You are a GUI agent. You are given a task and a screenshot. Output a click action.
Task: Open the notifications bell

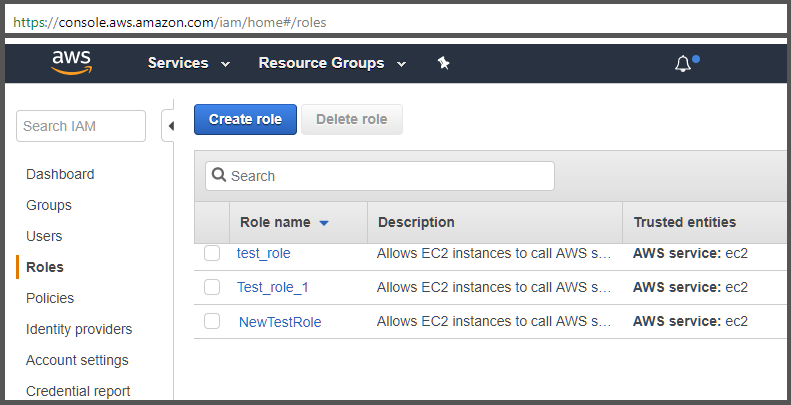click(683, 64)
